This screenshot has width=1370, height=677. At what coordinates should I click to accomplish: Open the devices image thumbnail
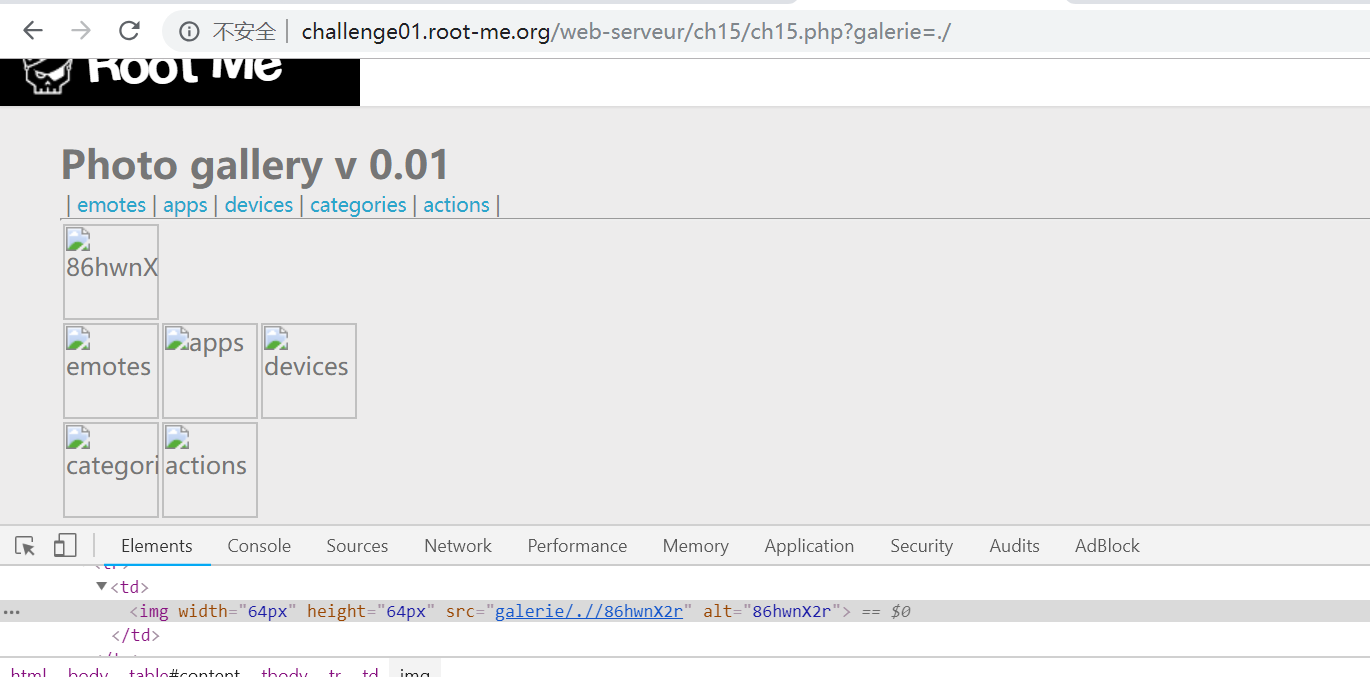[309, 370]
